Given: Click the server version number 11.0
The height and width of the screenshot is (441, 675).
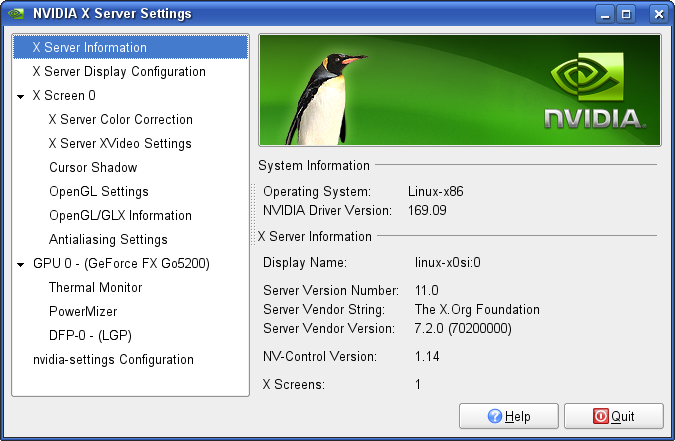Looking at the screenshot, I should pos(427,290).
